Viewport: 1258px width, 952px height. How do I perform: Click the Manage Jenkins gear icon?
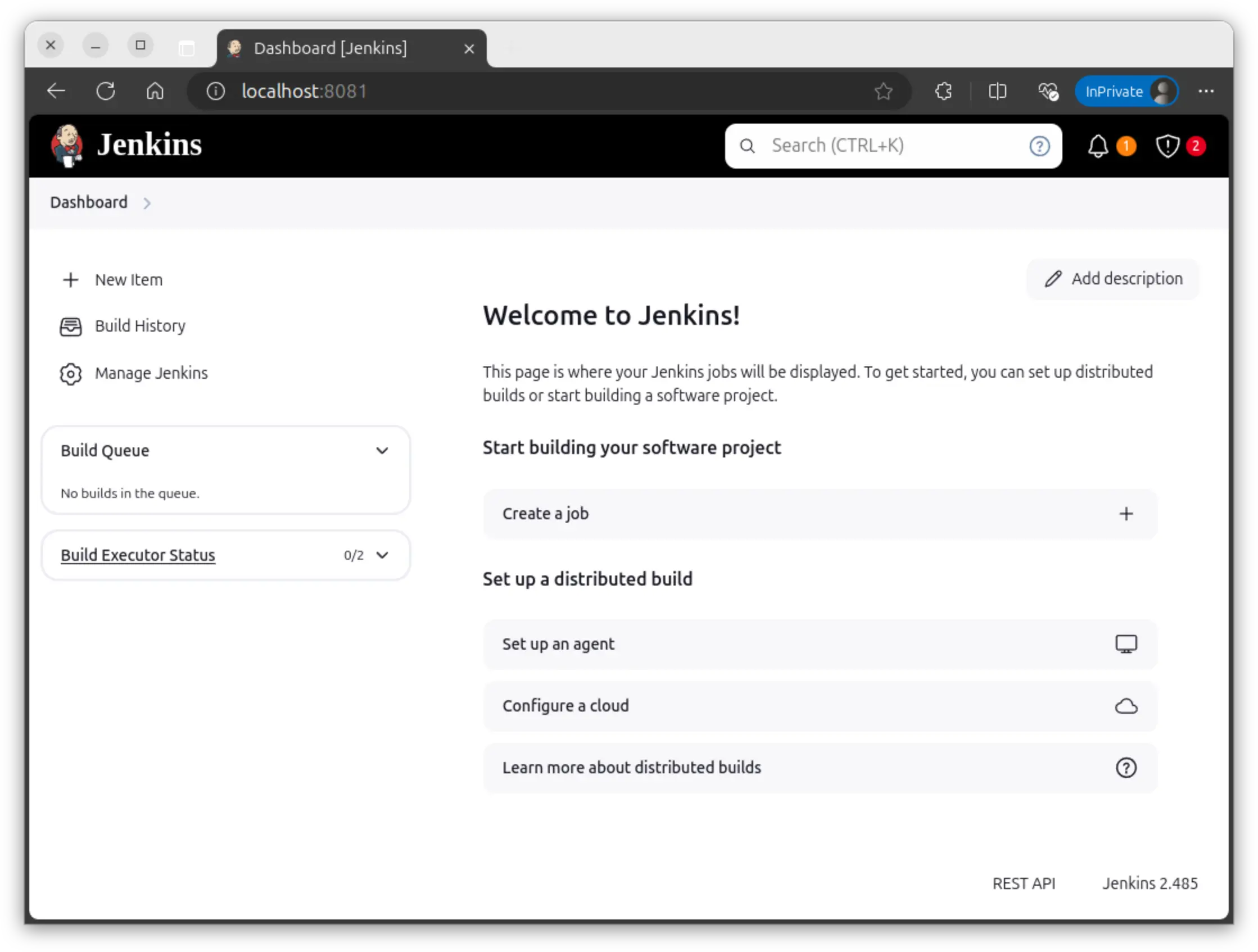click(70, 374)
